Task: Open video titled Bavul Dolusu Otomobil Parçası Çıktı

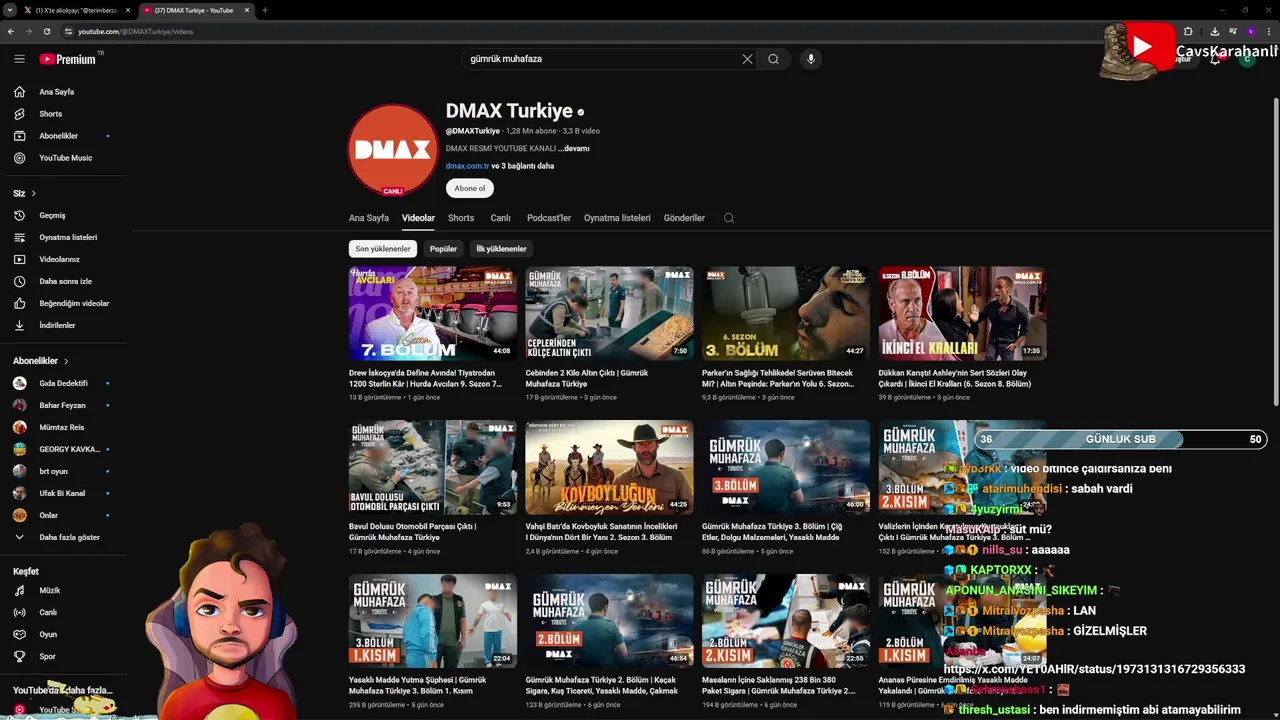Action: [x=412, y=532]
